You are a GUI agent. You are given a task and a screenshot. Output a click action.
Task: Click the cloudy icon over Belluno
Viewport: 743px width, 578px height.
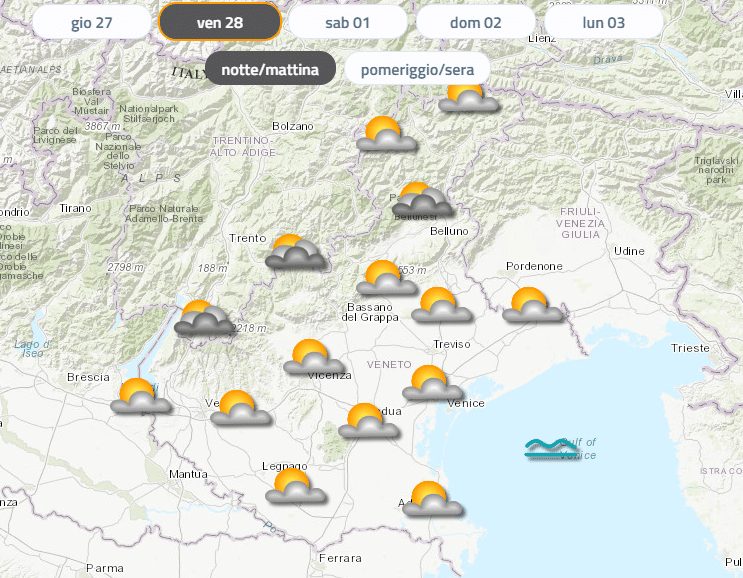tap(421, 201)
